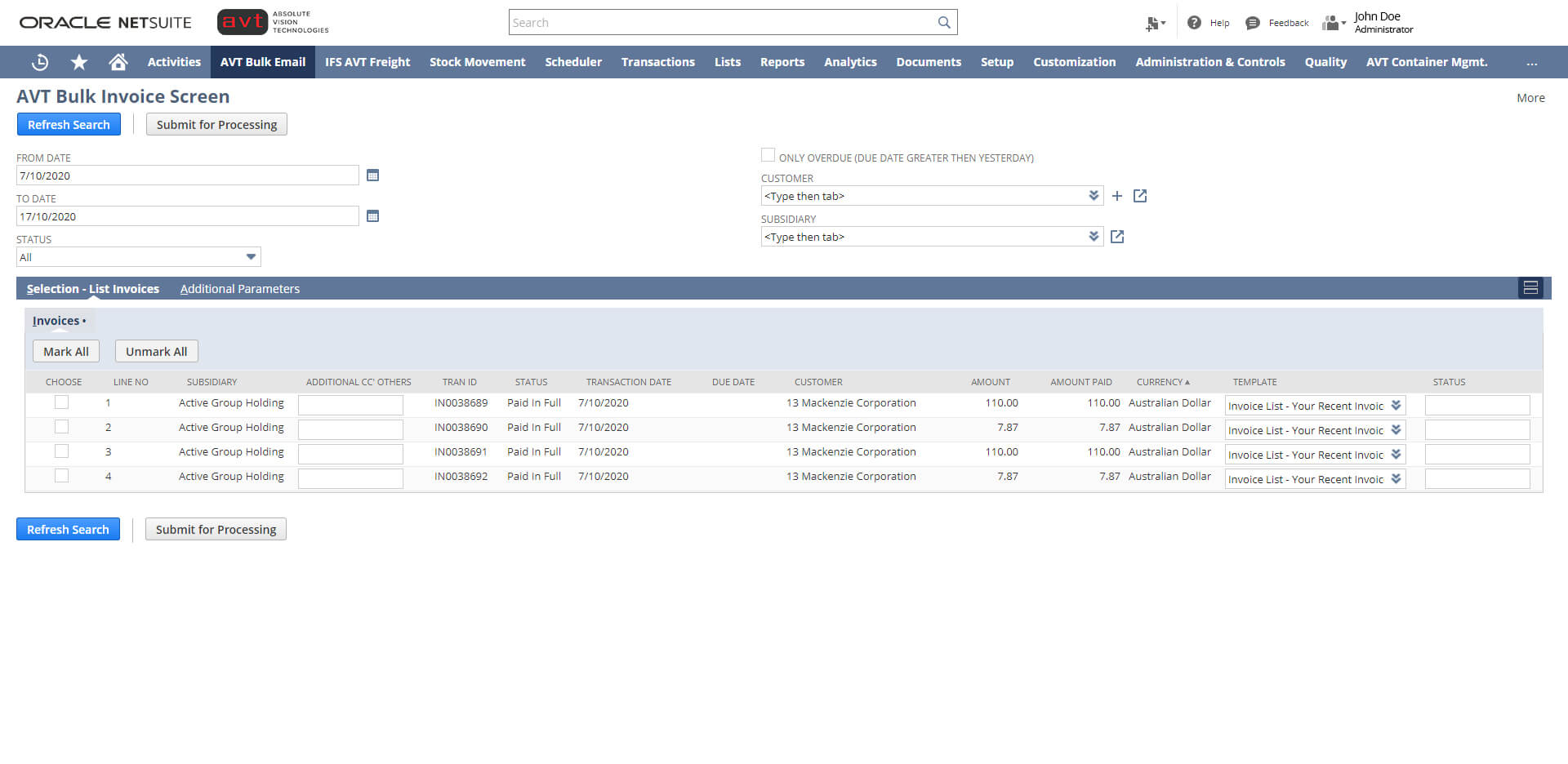Click the Refresh Search button
The height and width of the screenshot is (764, 1568).
click(x=69, y=124)
